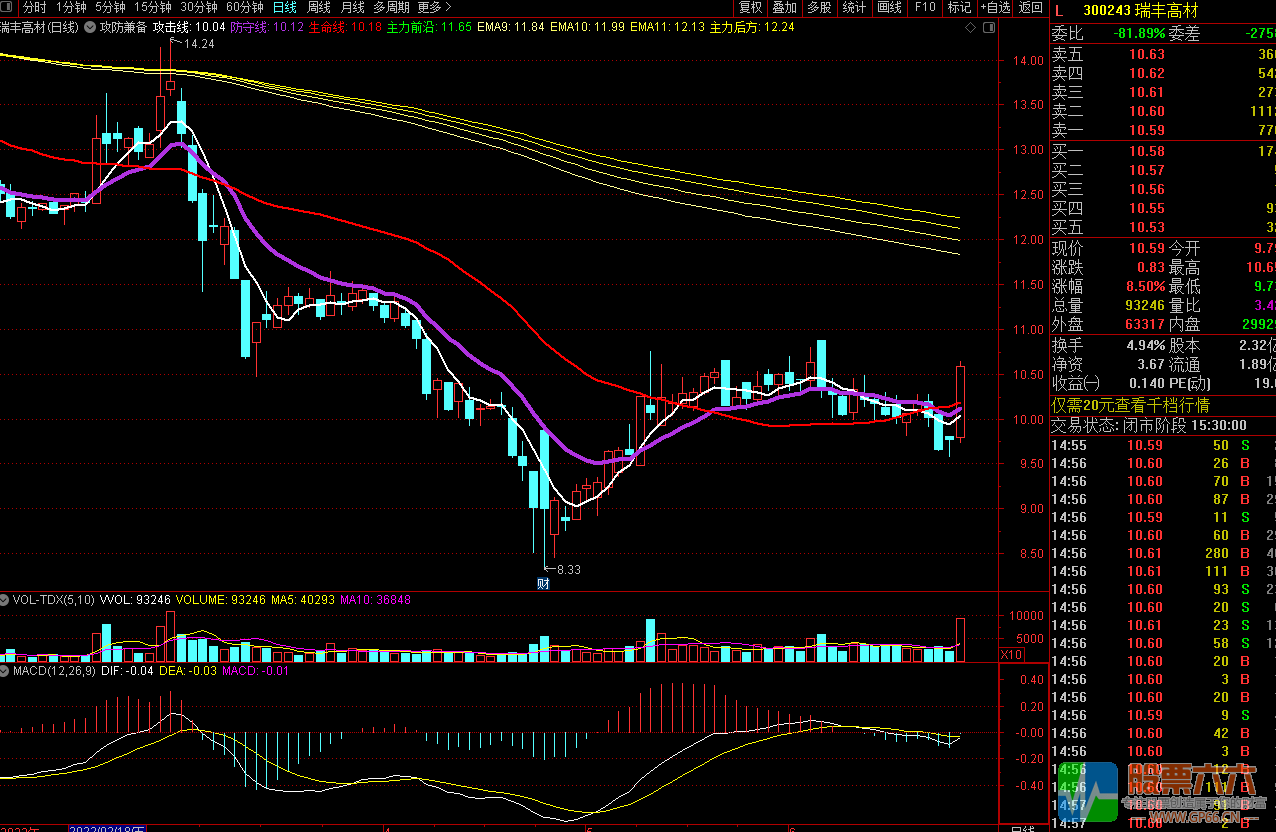The width and height of the screenshot is (1276, 832).
Task: Click the EMA11: 12.13 legend value
Action: (x=667, y=27)
